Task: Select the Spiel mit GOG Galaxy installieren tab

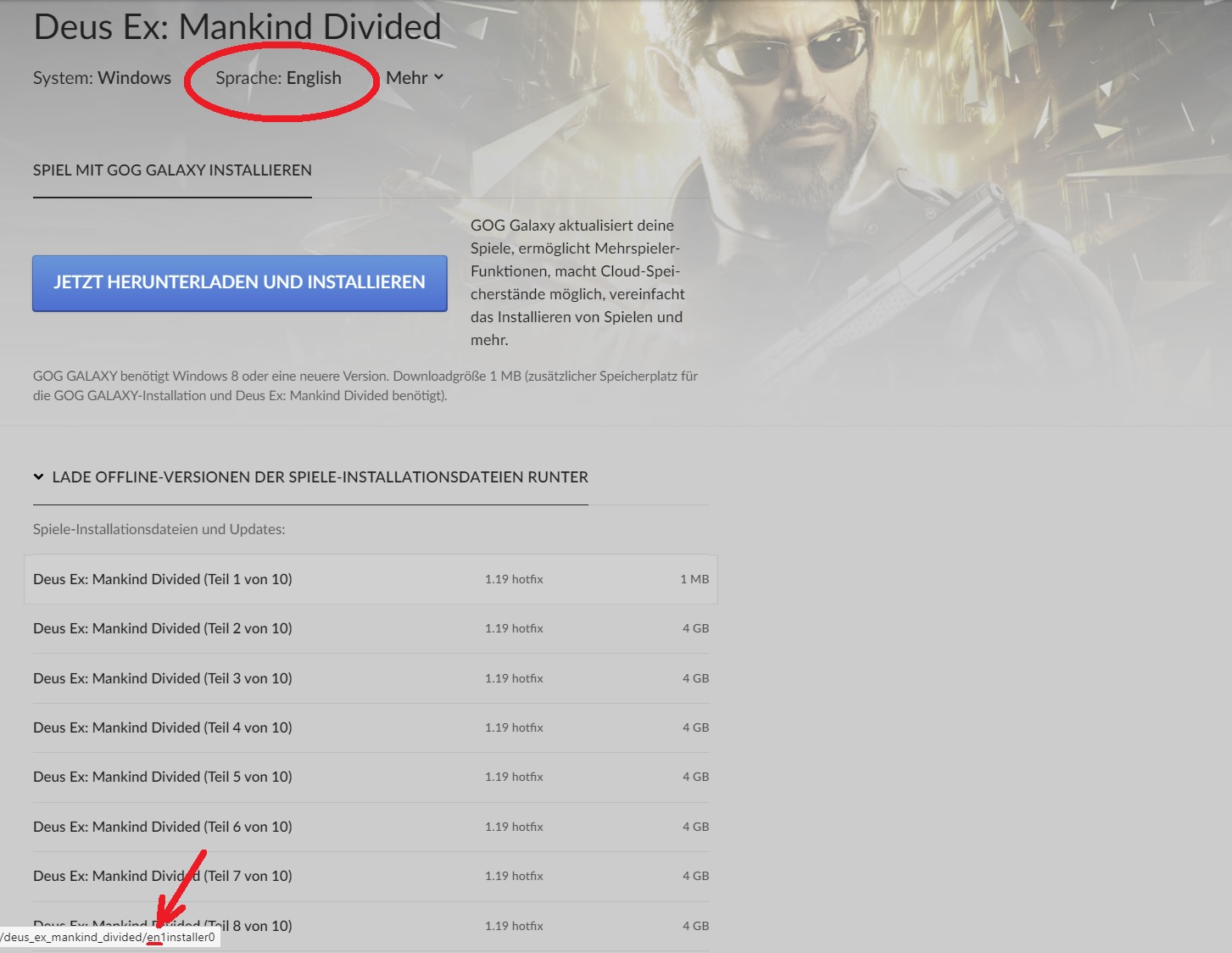Action: pyautogui.click(x=172, y=170)
